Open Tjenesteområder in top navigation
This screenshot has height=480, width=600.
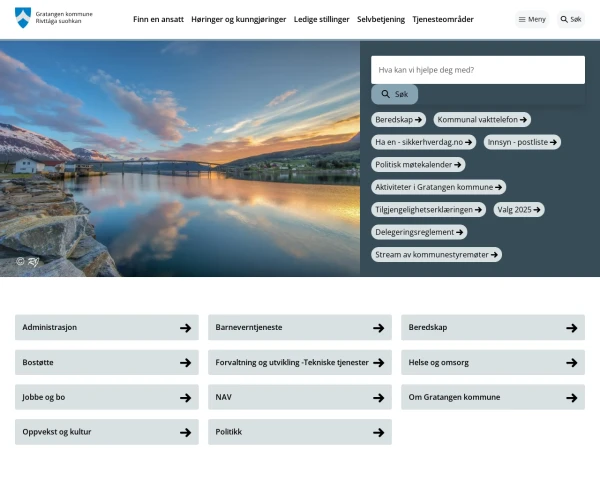click(443, 19)
